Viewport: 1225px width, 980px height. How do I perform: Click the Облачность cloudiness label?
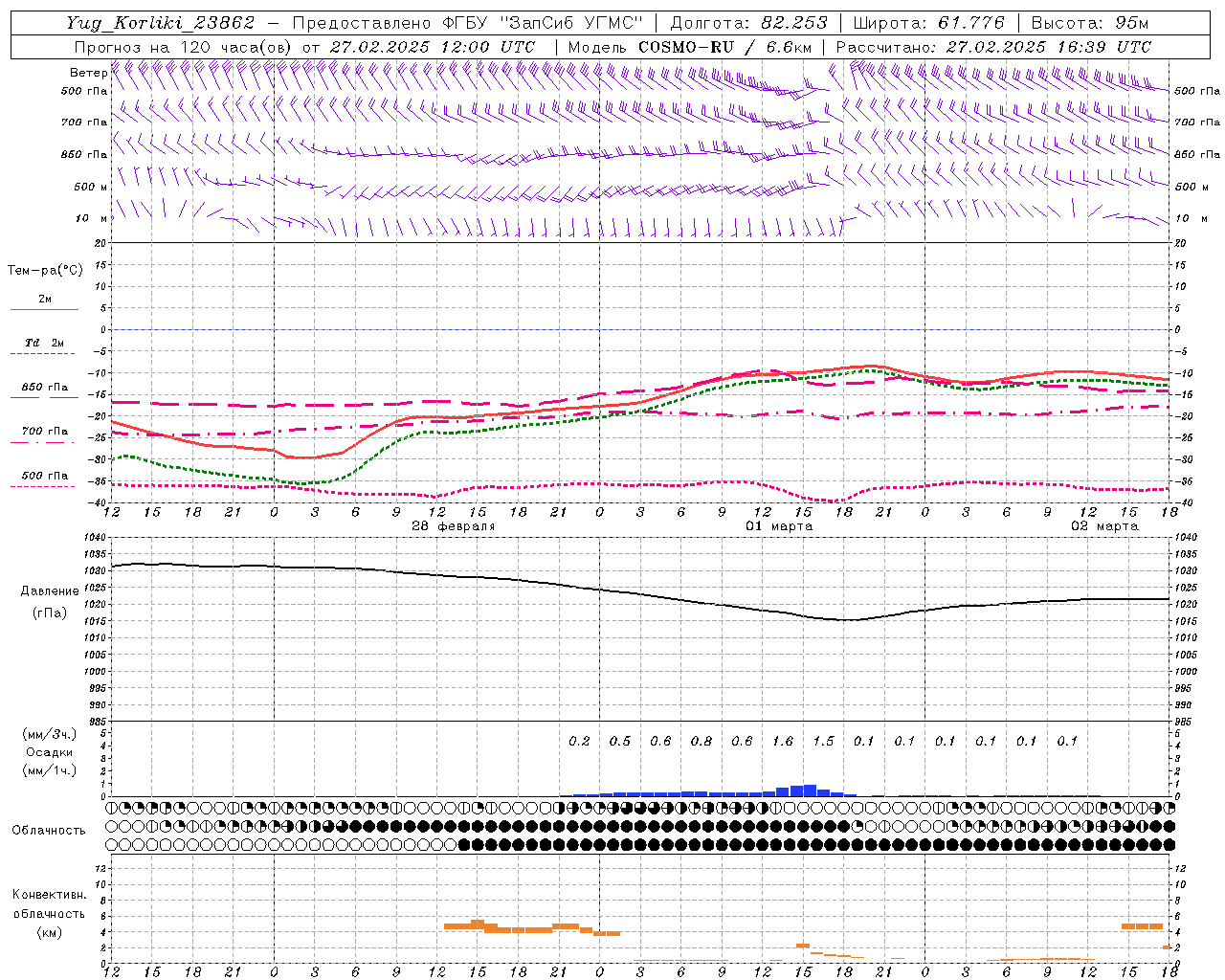tap(49, 830)
